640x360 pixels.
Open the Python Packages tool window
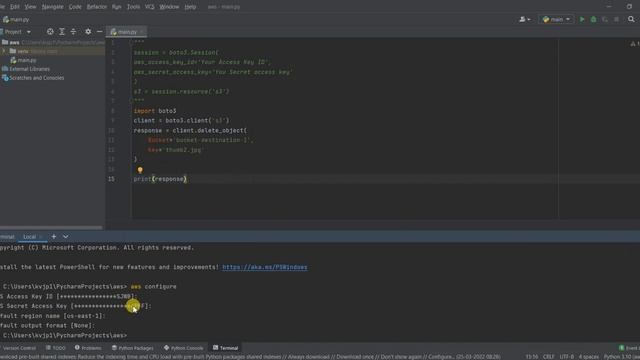[133, 348]
